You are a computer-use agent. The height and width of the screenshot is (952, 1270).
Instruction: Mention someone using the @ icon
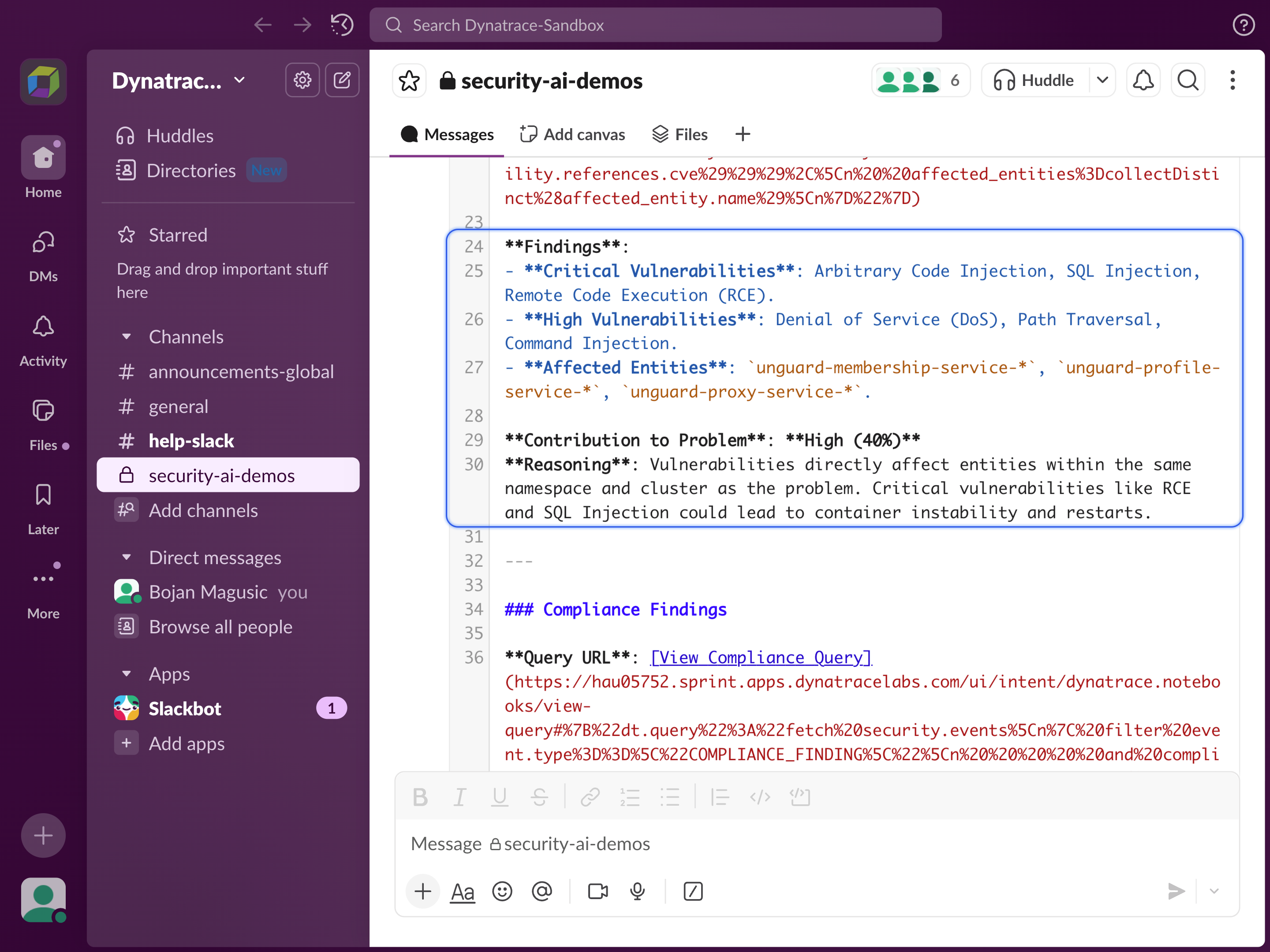(542, 891)
